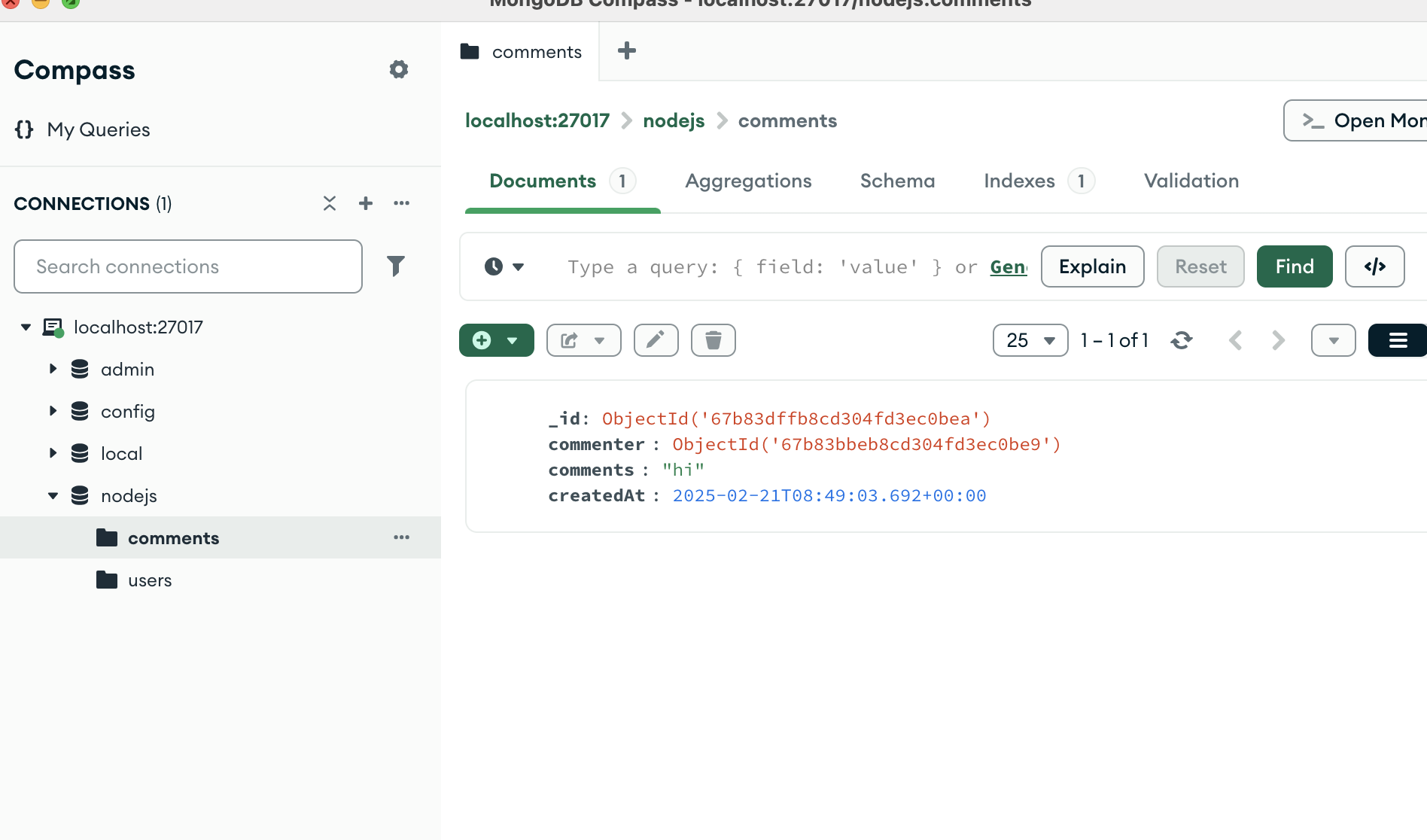Click Add Data plus button
Image resolution: width=1427 pixels, height=840 pixels.
coord(482,340)
